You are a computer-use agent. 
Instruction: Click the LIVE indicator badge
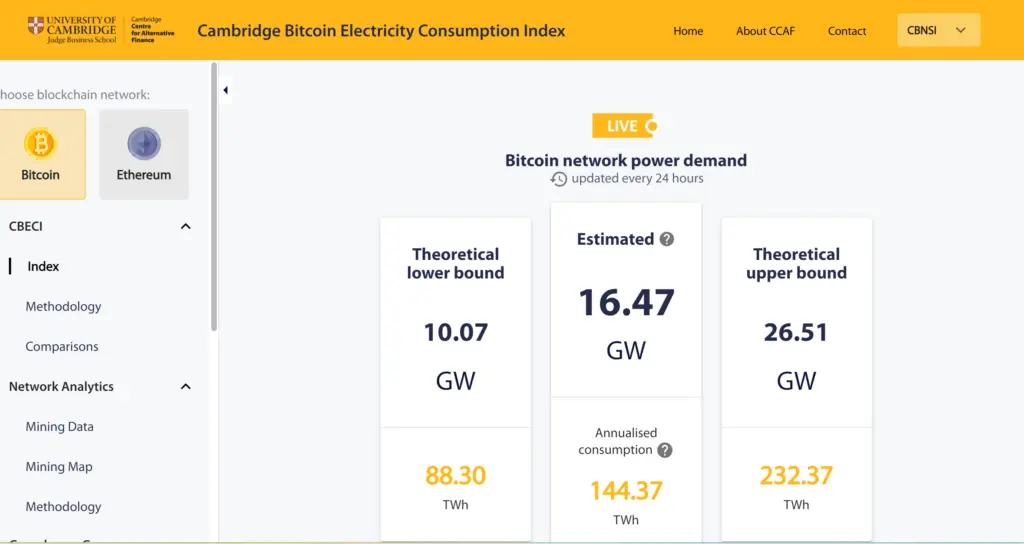(624, 126)
